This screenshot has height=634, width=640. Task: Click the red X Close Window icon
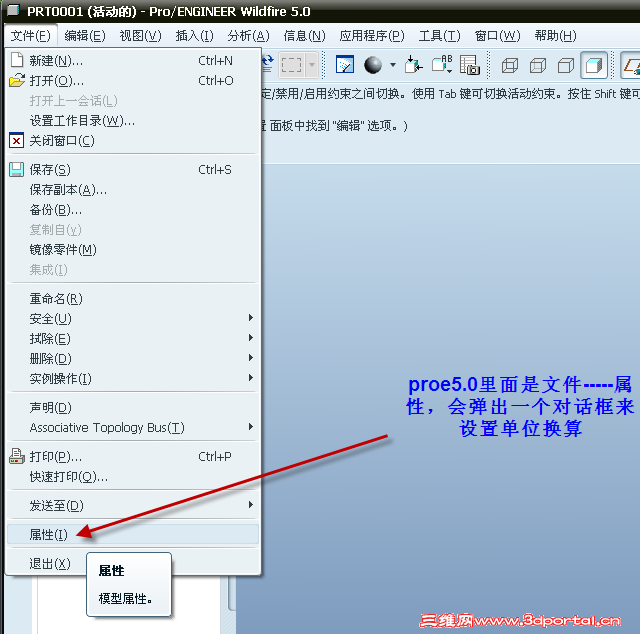(16, 141)
